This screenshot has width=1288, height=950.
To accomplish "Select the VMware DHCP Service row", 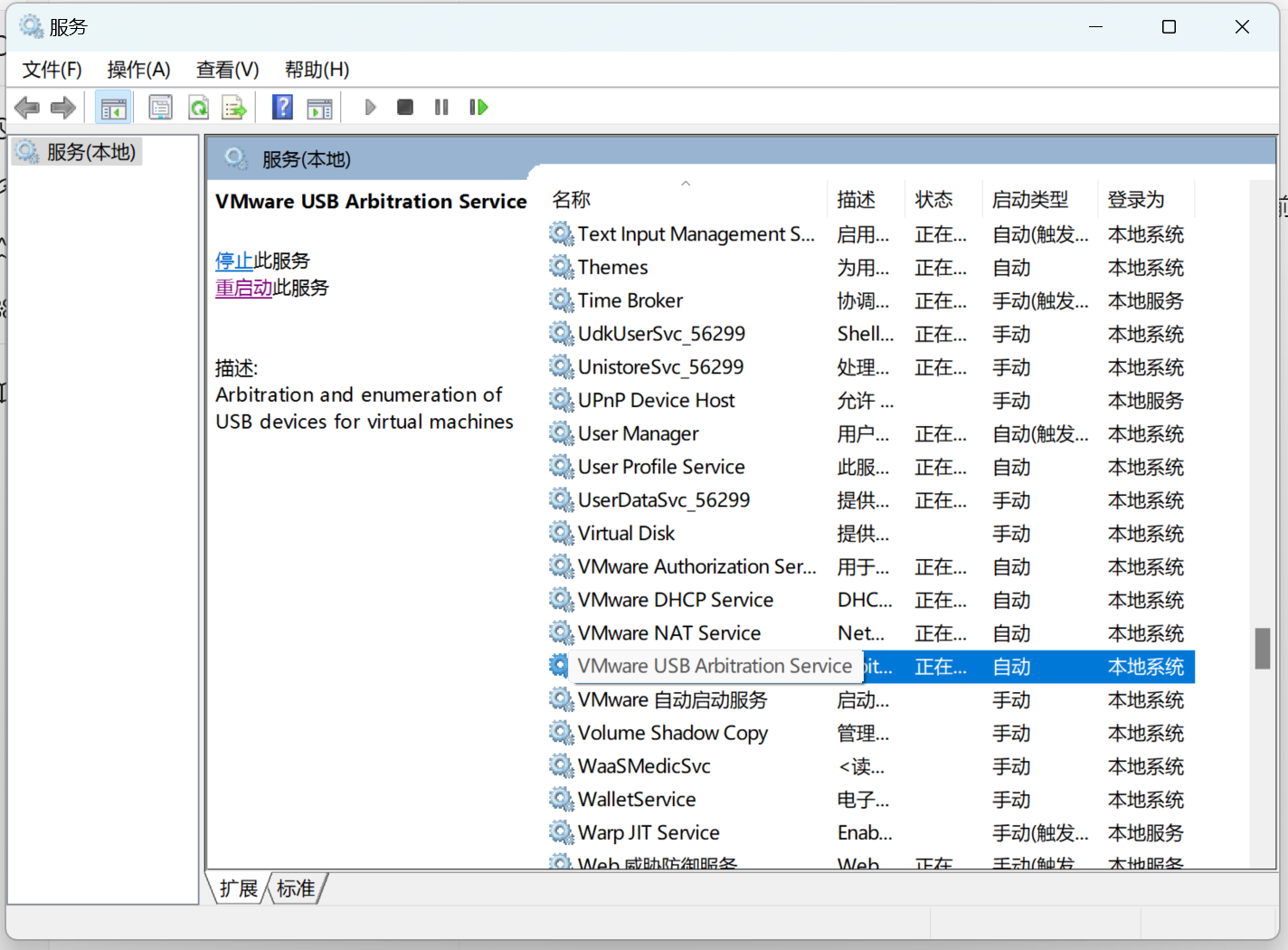I will point(870,600).
